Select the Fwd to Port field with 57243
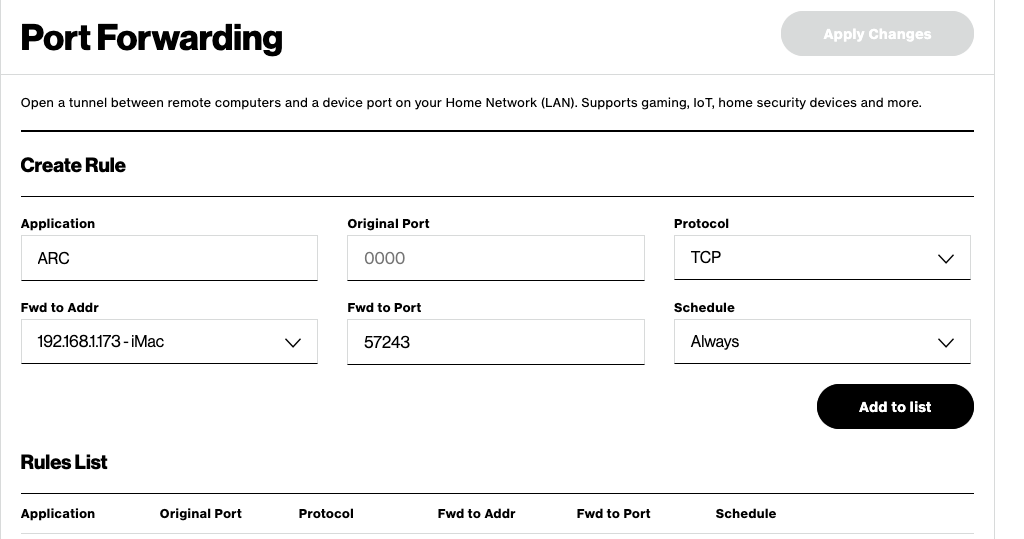 tap(496, 342)
